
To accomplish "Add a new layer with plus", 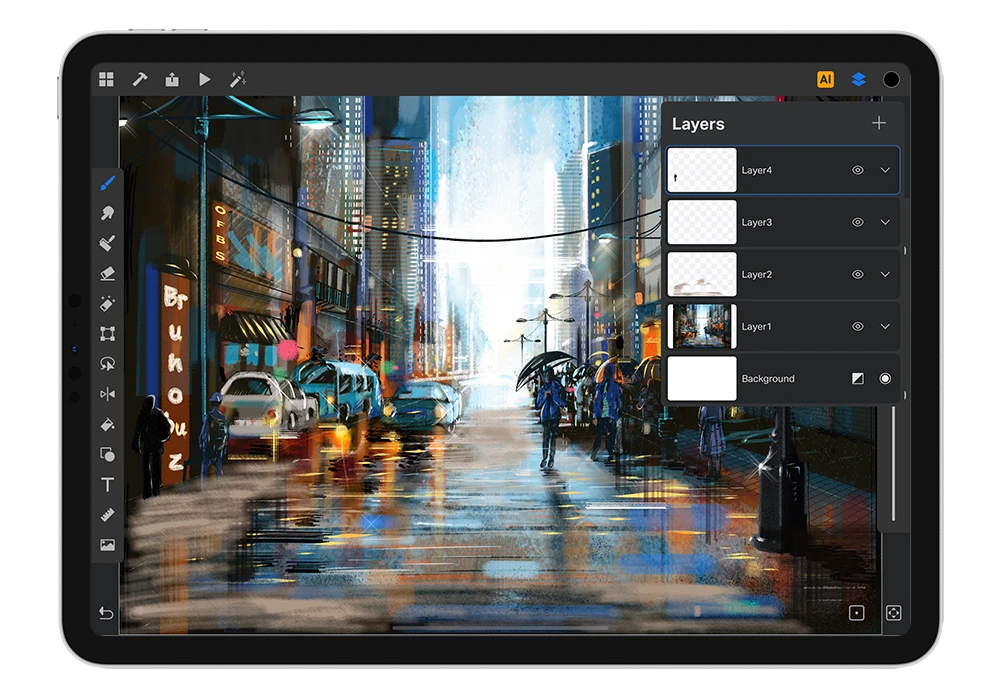I will click(x=879, y=123).
